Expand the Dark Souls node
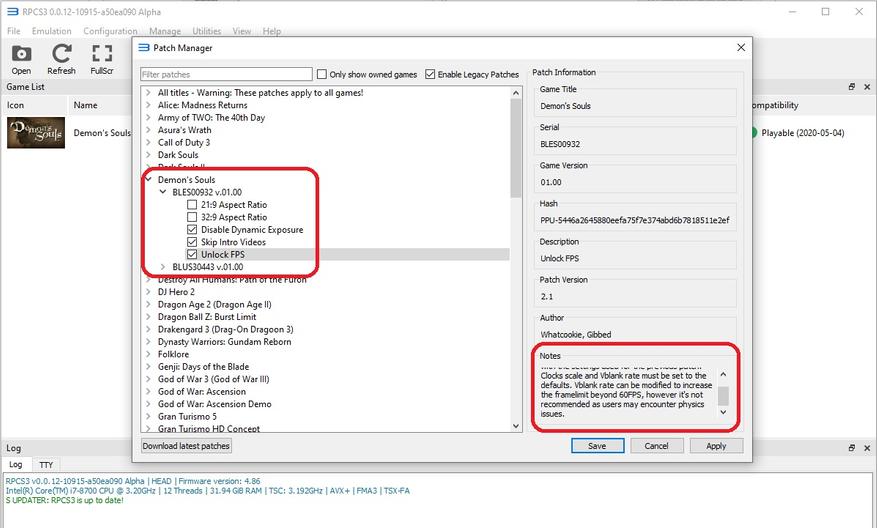The width and height of the screenshot is (877, 528). [148, 155]
